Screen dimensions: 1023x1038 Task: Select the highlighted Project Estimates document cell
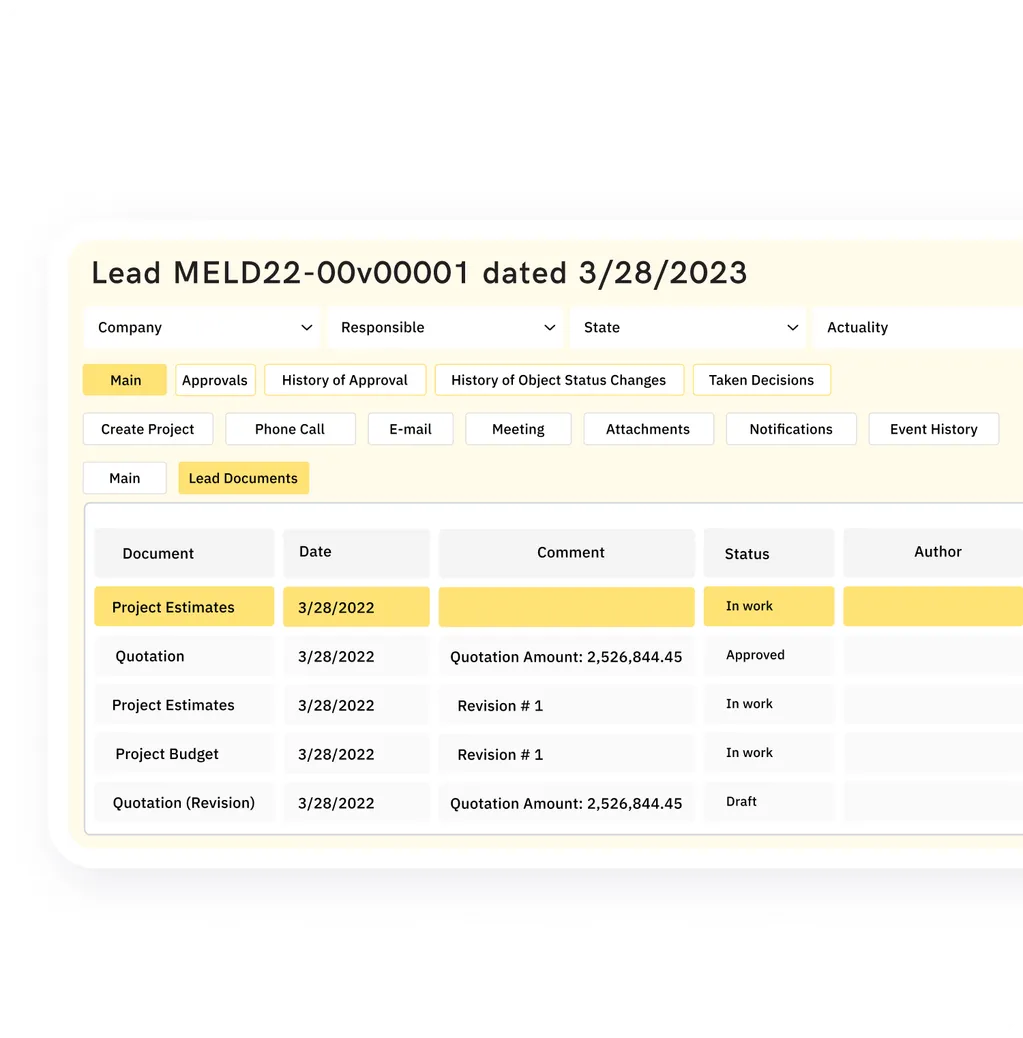184,606
